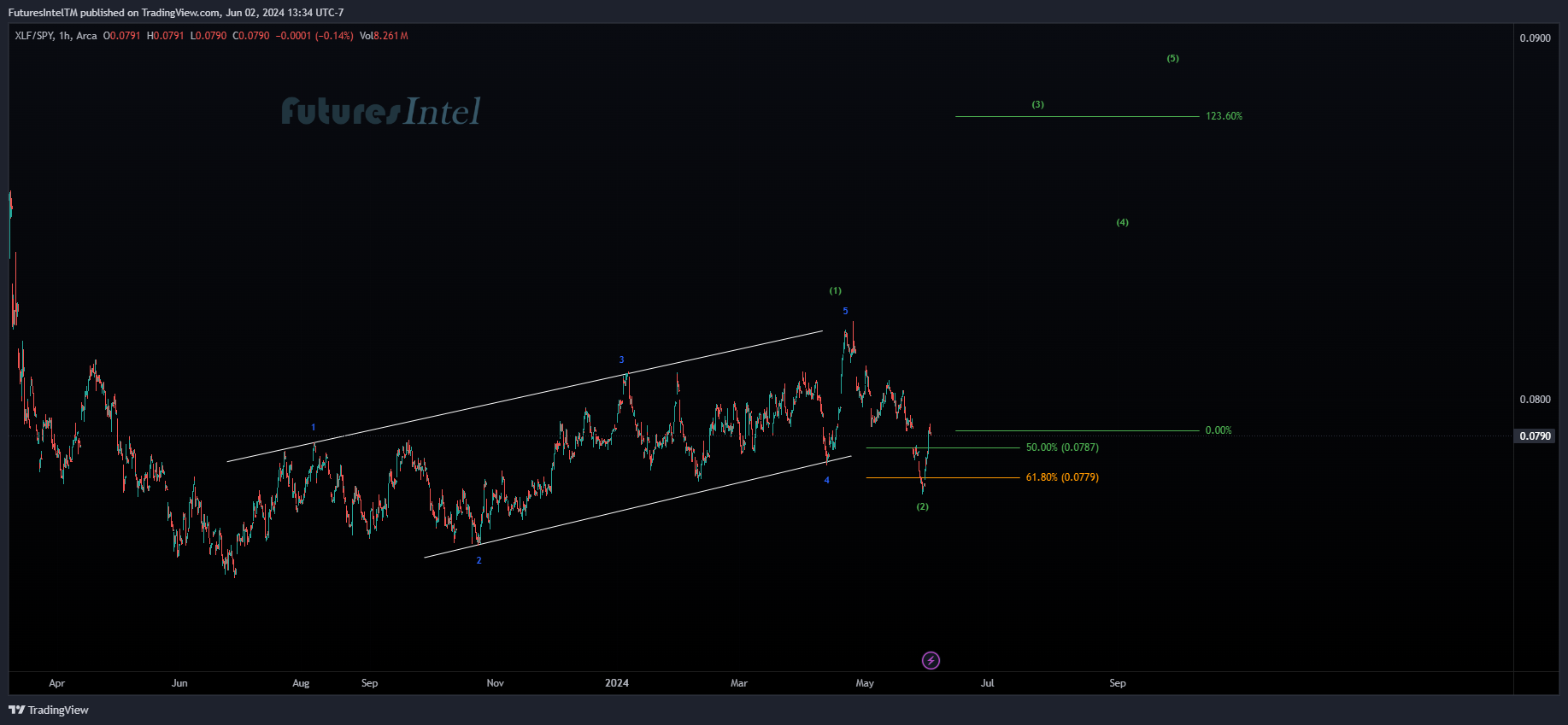Click the 0.0900 price axis label

coord(1535,38)
